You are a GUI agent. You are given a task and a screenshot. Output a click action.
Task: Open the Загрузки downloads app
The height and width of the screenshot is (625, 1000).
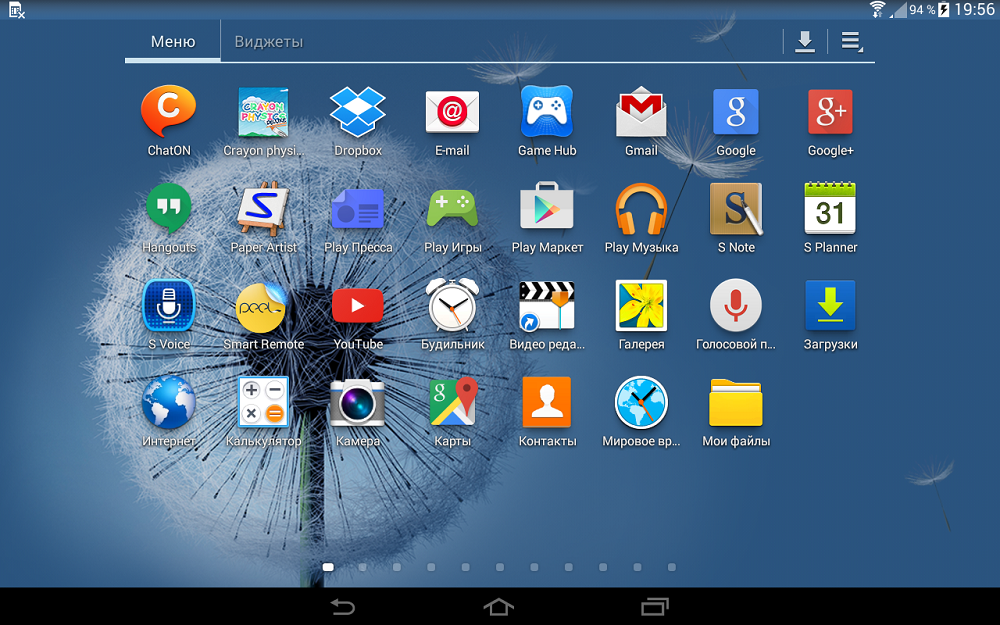tap(830, 305)
